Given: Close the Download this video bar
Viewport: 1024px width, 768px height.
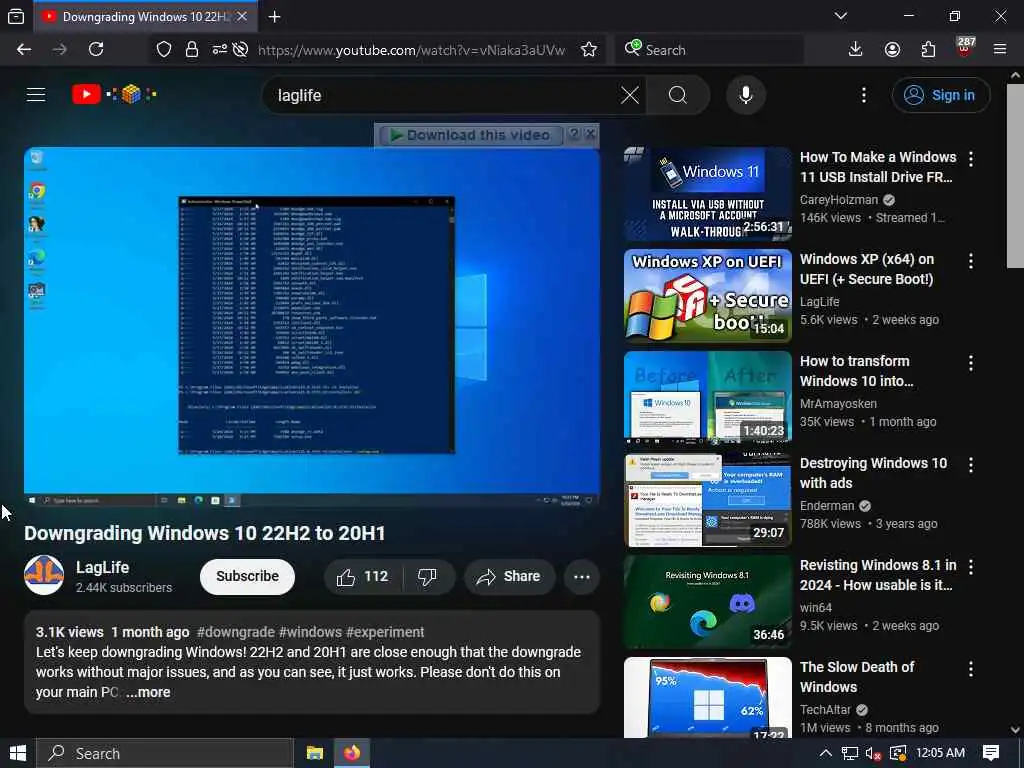Looking at the screenshot, I should tap(590, 134).
